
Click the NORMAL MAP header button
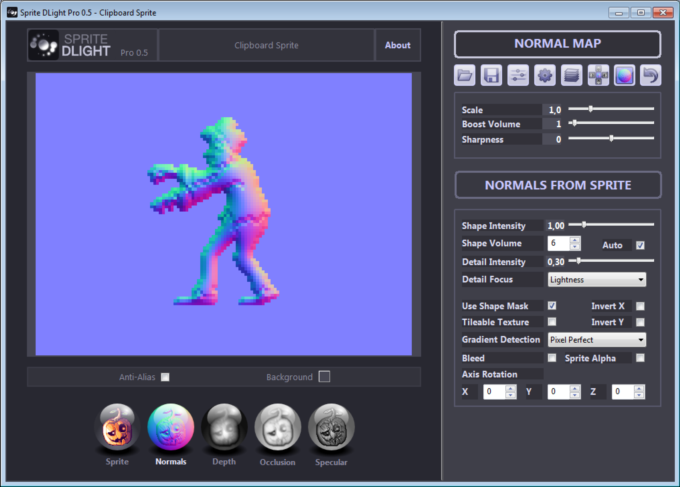click(557, 44)
